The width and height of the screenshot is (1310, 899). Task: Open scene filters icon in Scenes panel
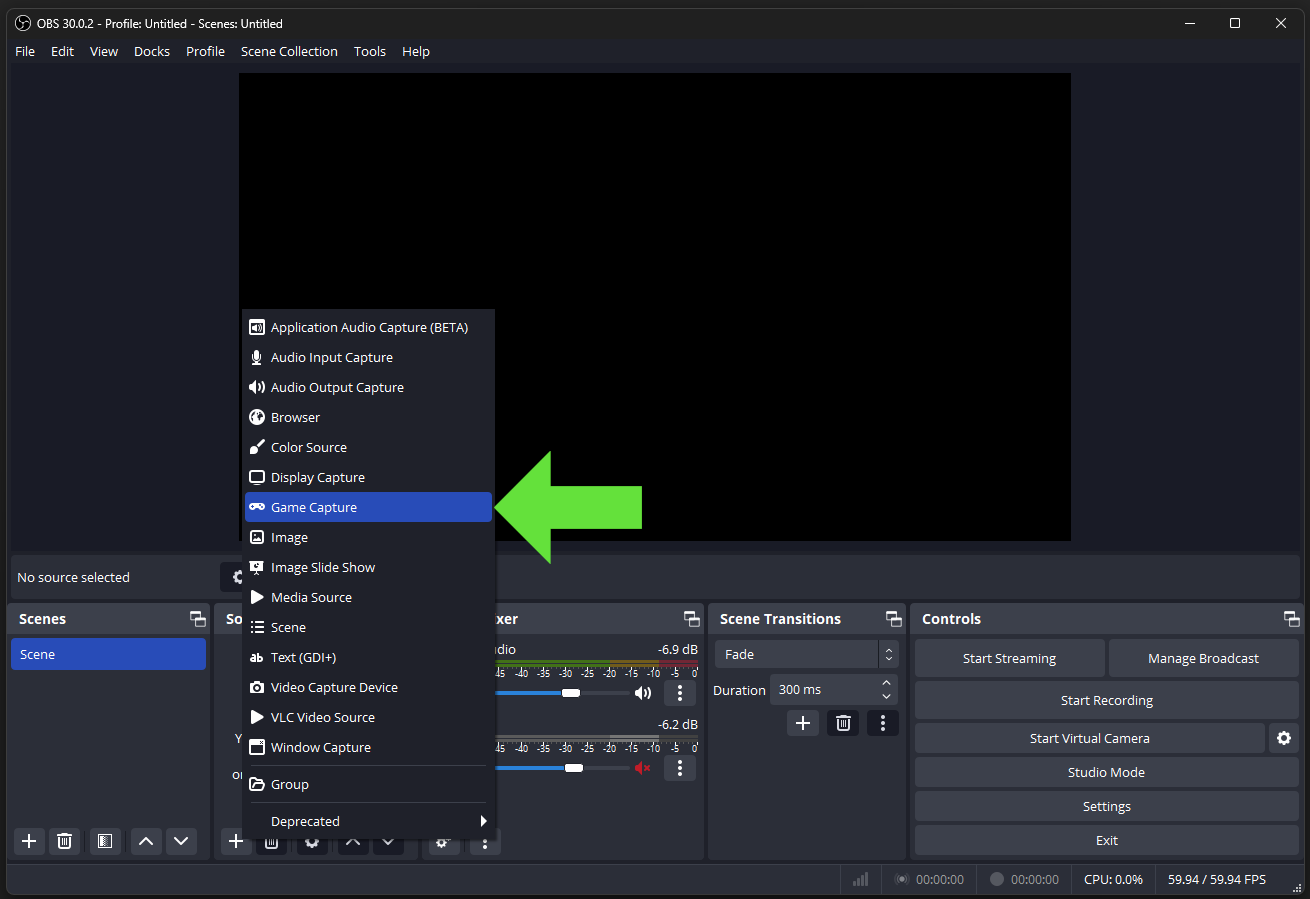(x=105, y=841)
